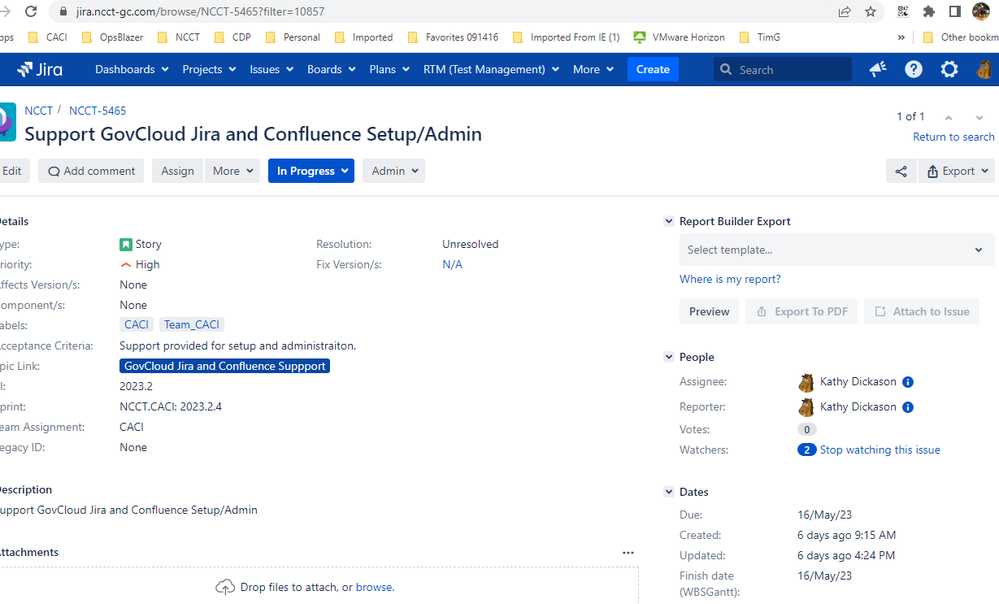View site information padlock icon

[62, 11]
